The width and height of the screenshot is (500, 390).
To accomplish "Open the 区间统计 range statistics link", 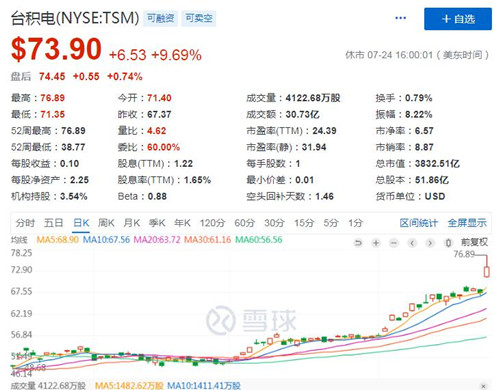I will coord(419,223).
